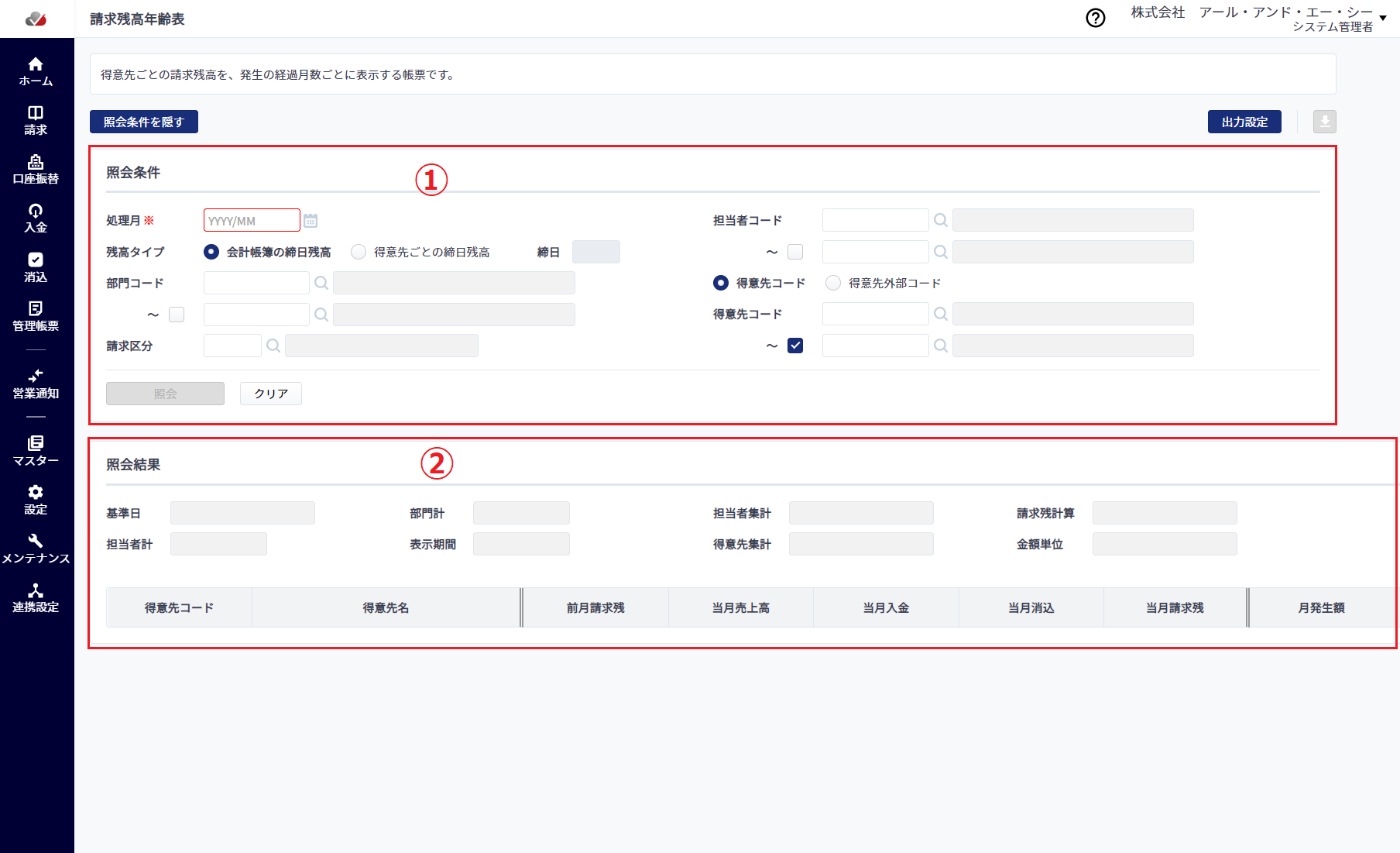This screenshot has height=853, width=1400.
Task: Open the 管理帳票 sidebar menu
Action: tap(36, 316)
